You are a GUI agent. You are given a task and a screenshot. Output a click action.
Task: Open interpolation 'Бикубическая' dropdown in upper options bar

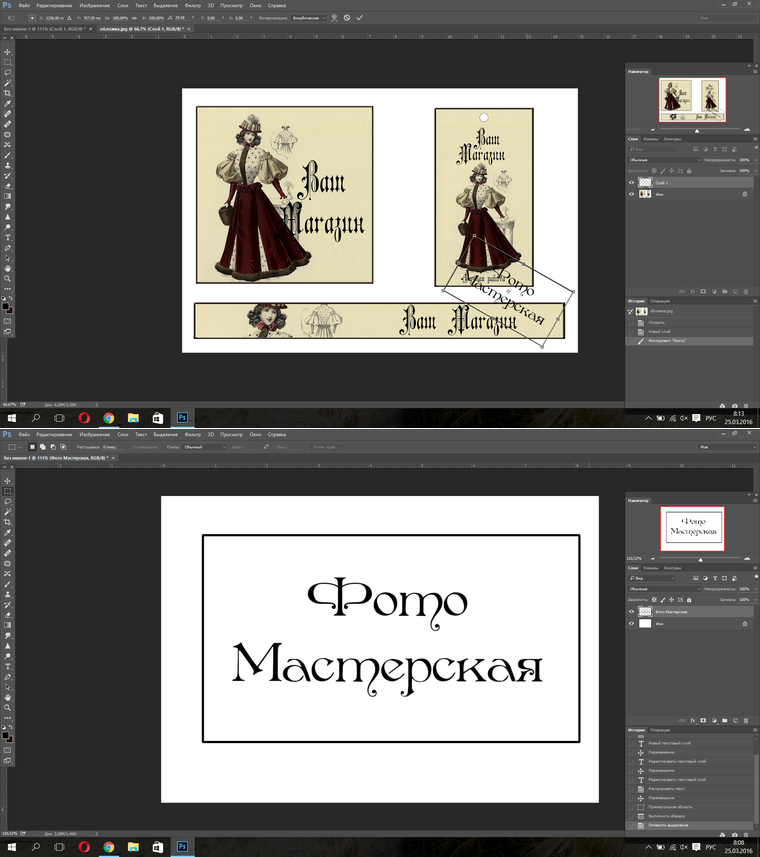308,18
